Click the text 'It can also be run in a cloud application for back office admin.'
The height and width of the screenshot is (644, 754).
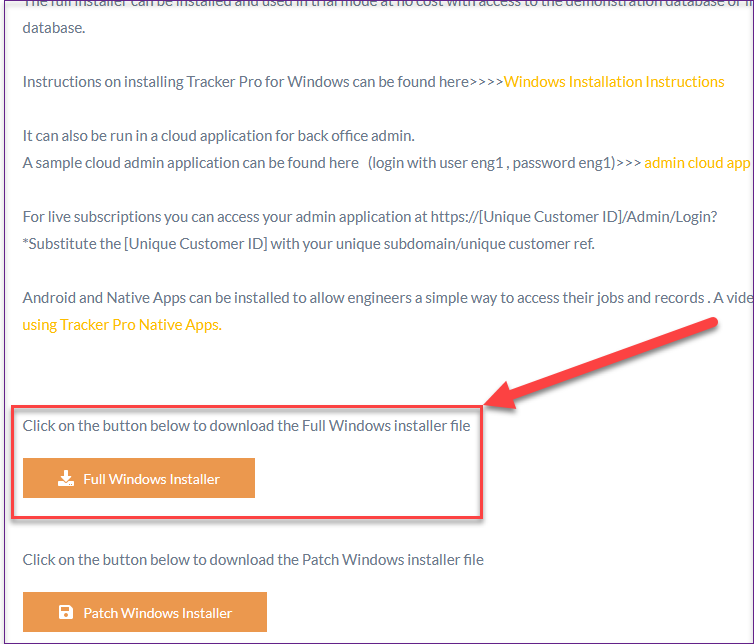219,136
